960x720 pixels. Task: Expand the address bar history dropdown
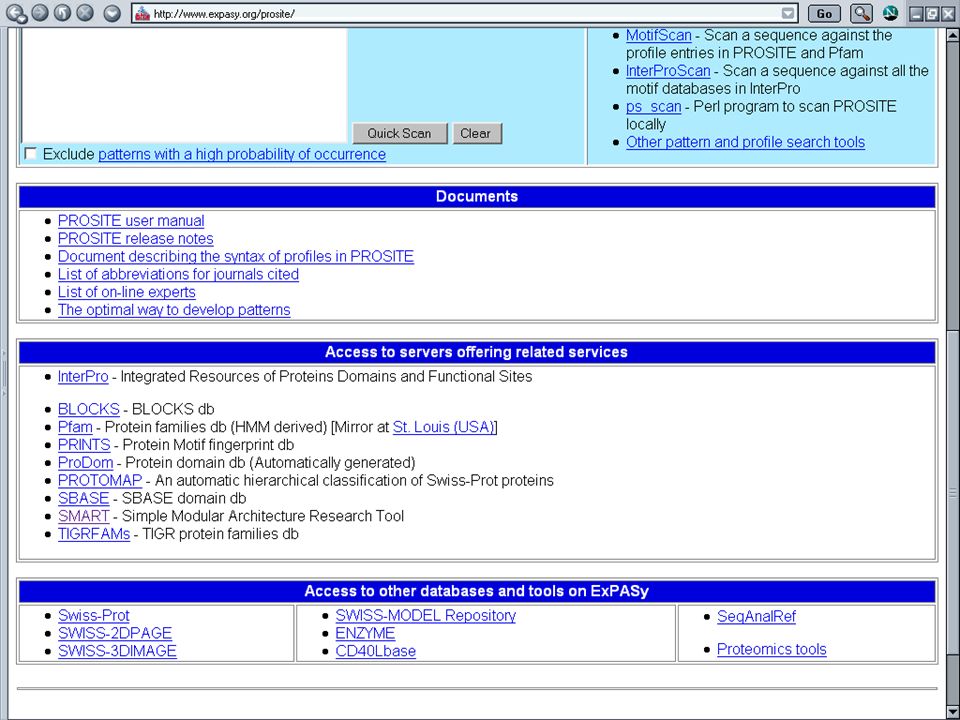tap(789, 13)
